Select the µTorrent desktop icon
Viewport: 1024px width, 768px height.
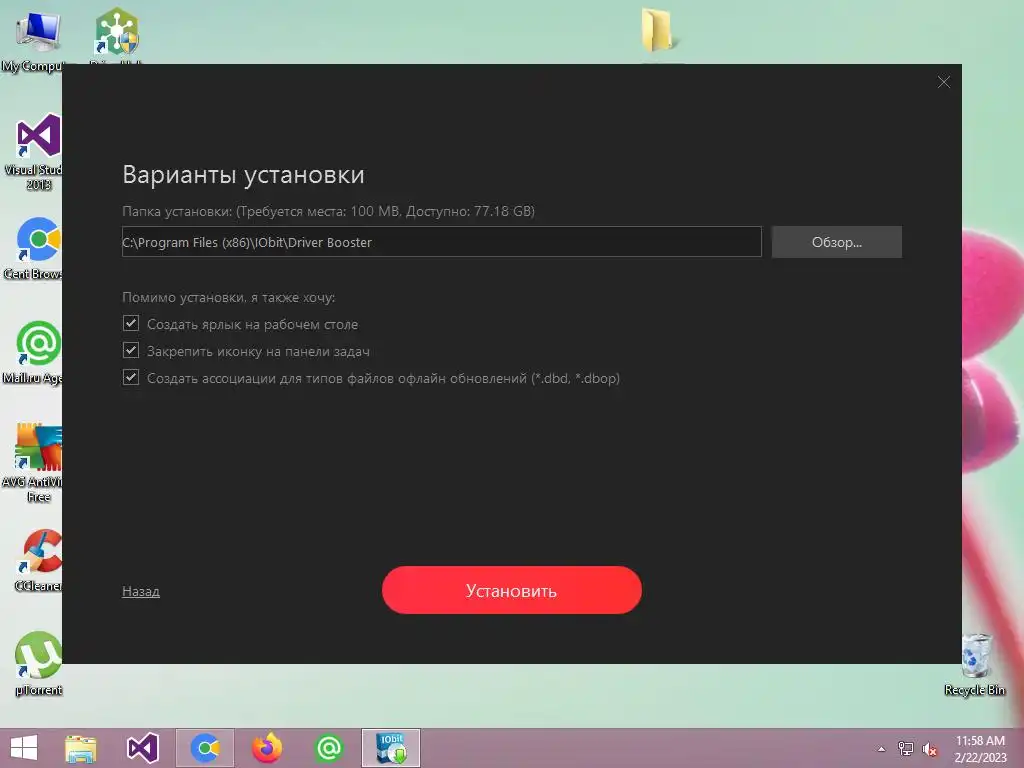click(38, 664)
